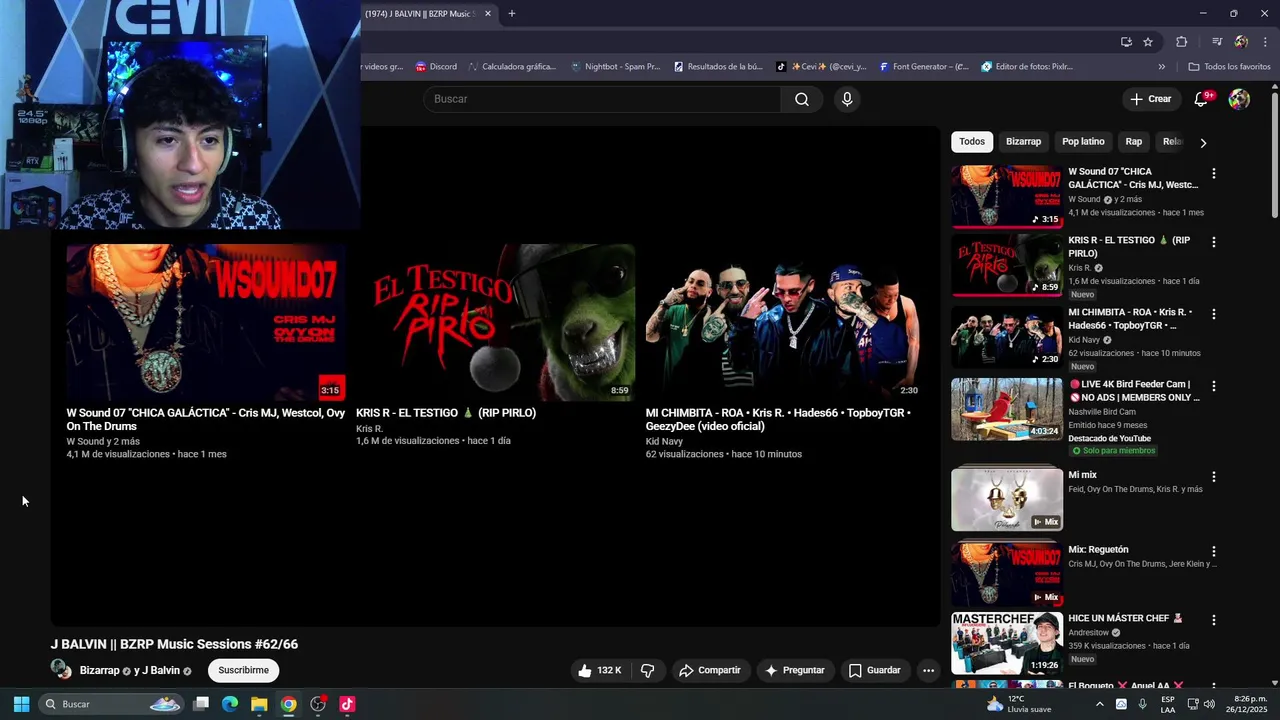This screenshot has height=720, width=1280.
Task: Show next filter chips with right arrow
Action: pos(1203,142)
